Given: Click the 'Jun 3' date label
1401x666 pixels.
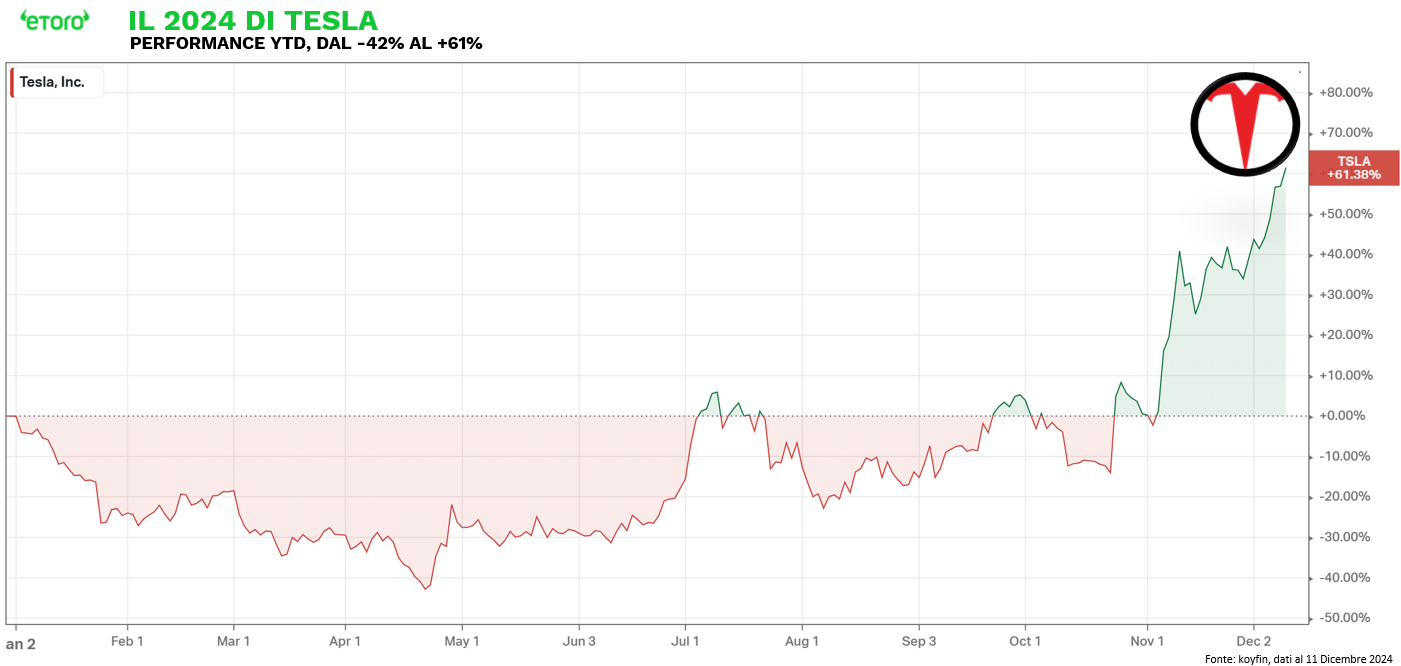Looking at the screenshot, I should 579,641.
